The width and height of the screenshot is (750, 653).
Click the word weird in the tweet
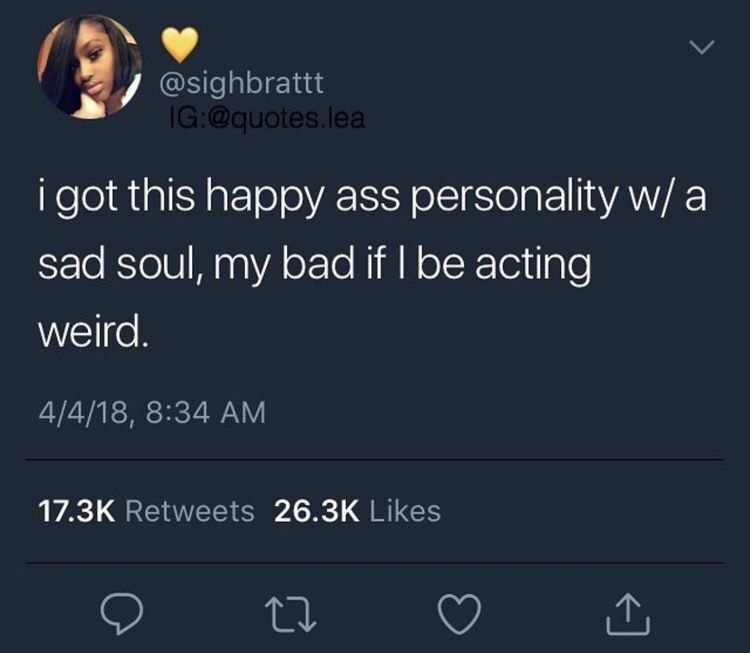[x=91, y=331]
